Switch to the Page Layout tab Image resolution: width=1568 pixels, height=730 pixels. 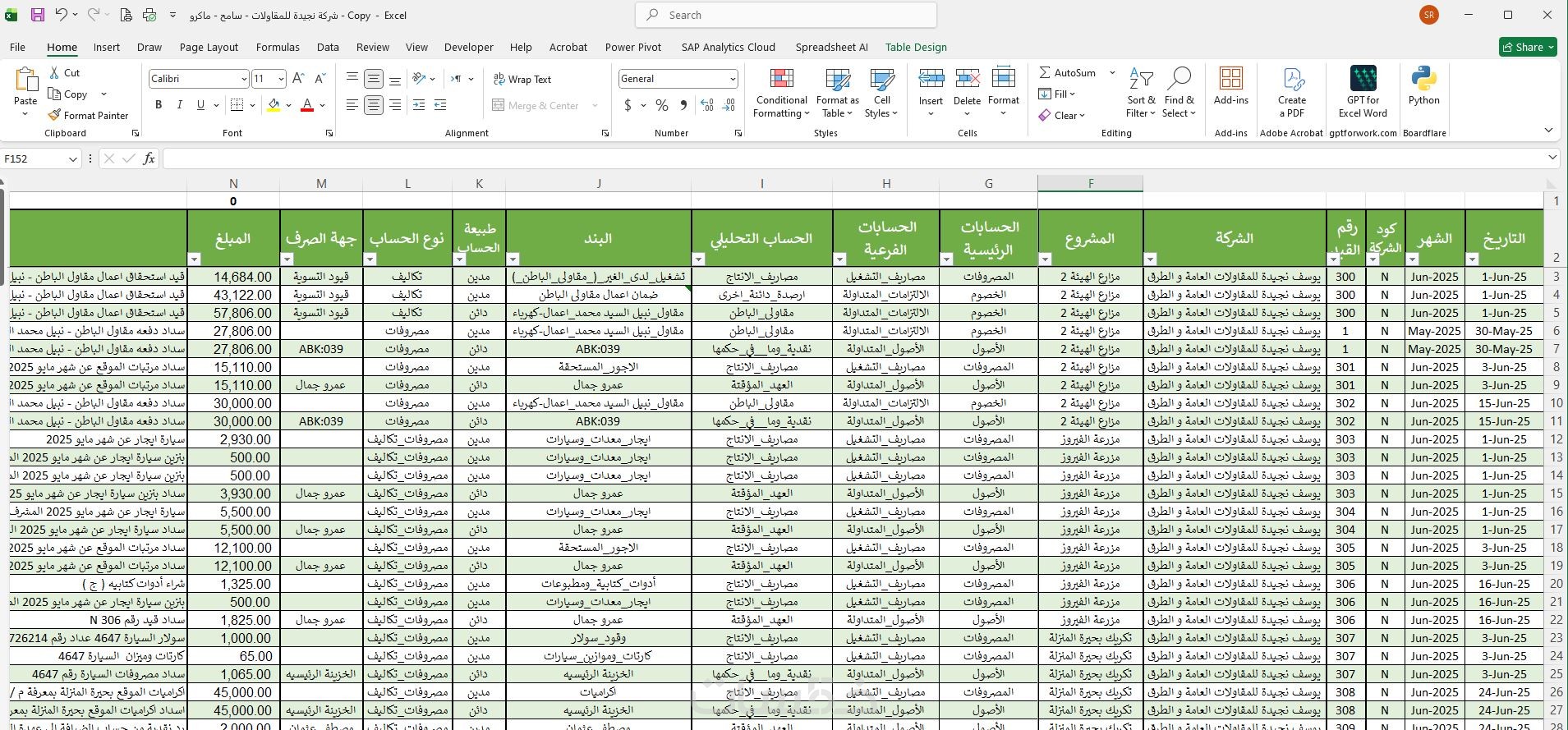[209, 47]
